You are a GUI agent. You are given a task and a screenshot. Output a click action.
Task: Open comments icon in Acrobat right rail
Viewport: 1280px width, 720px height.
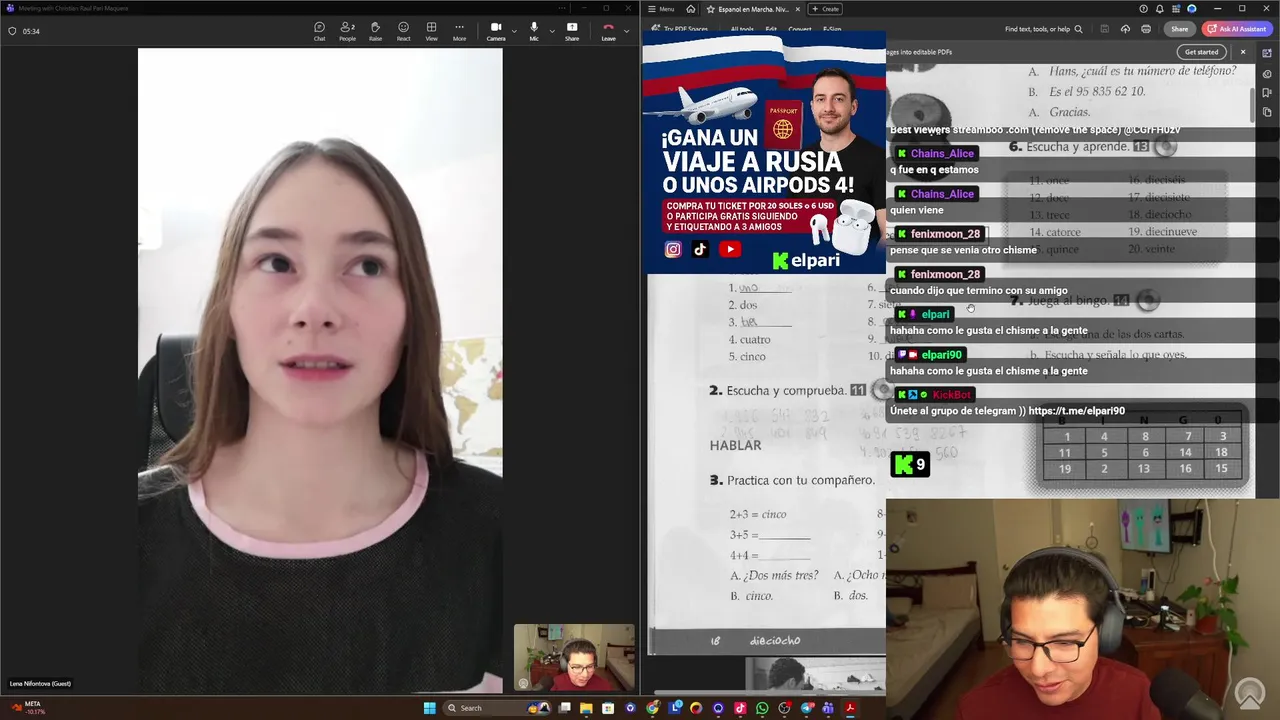click(1267, 74)
